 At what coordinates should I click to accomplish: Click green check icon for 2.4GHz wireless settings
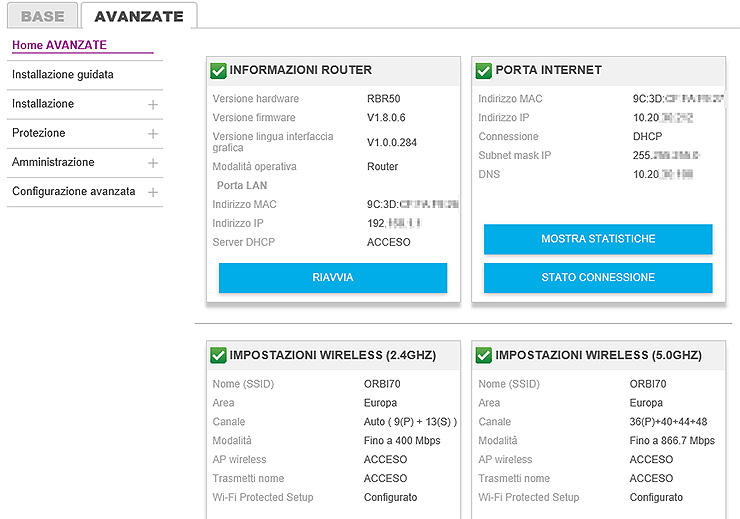218,356
